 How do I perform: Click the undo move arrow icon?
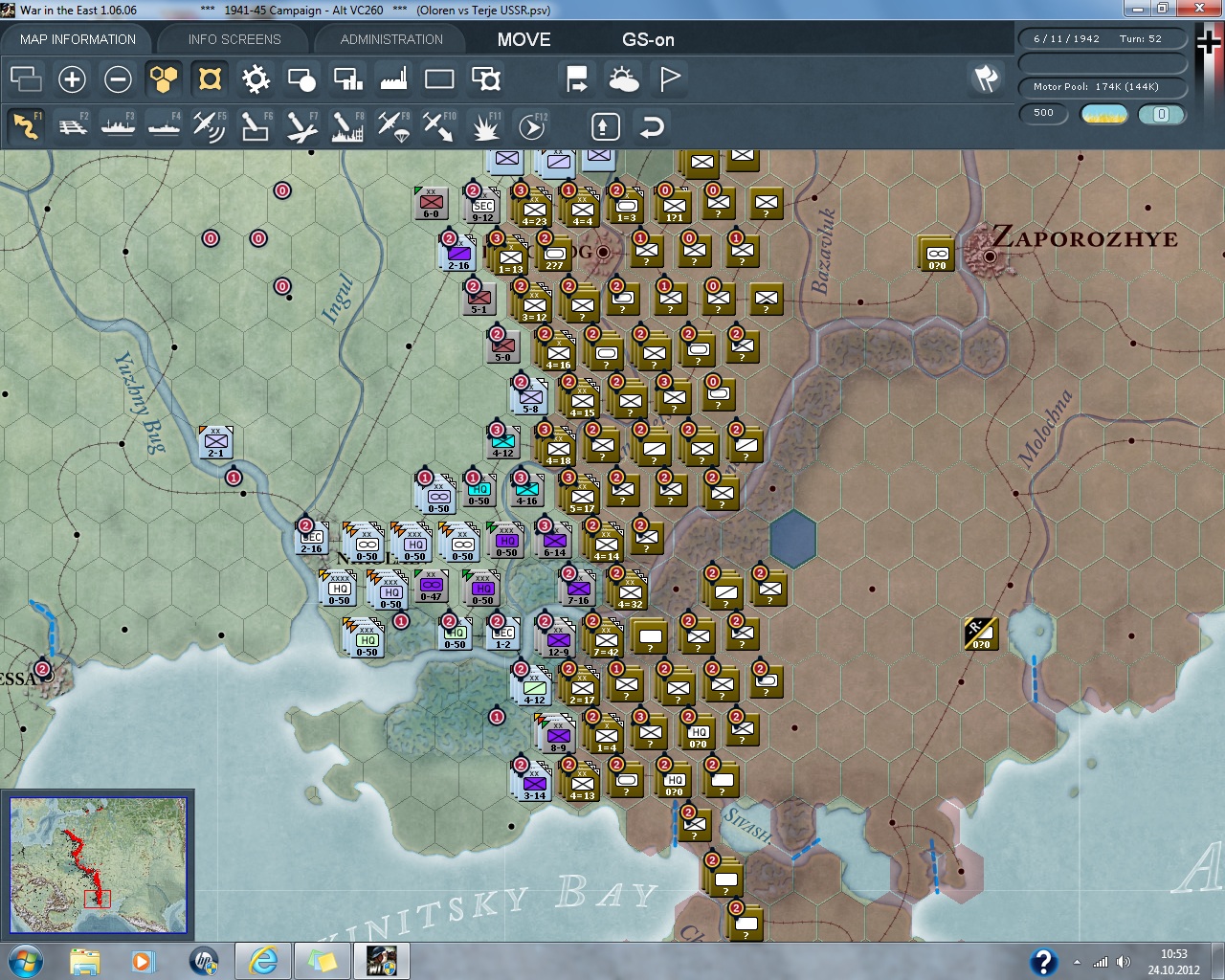point(652,126)
